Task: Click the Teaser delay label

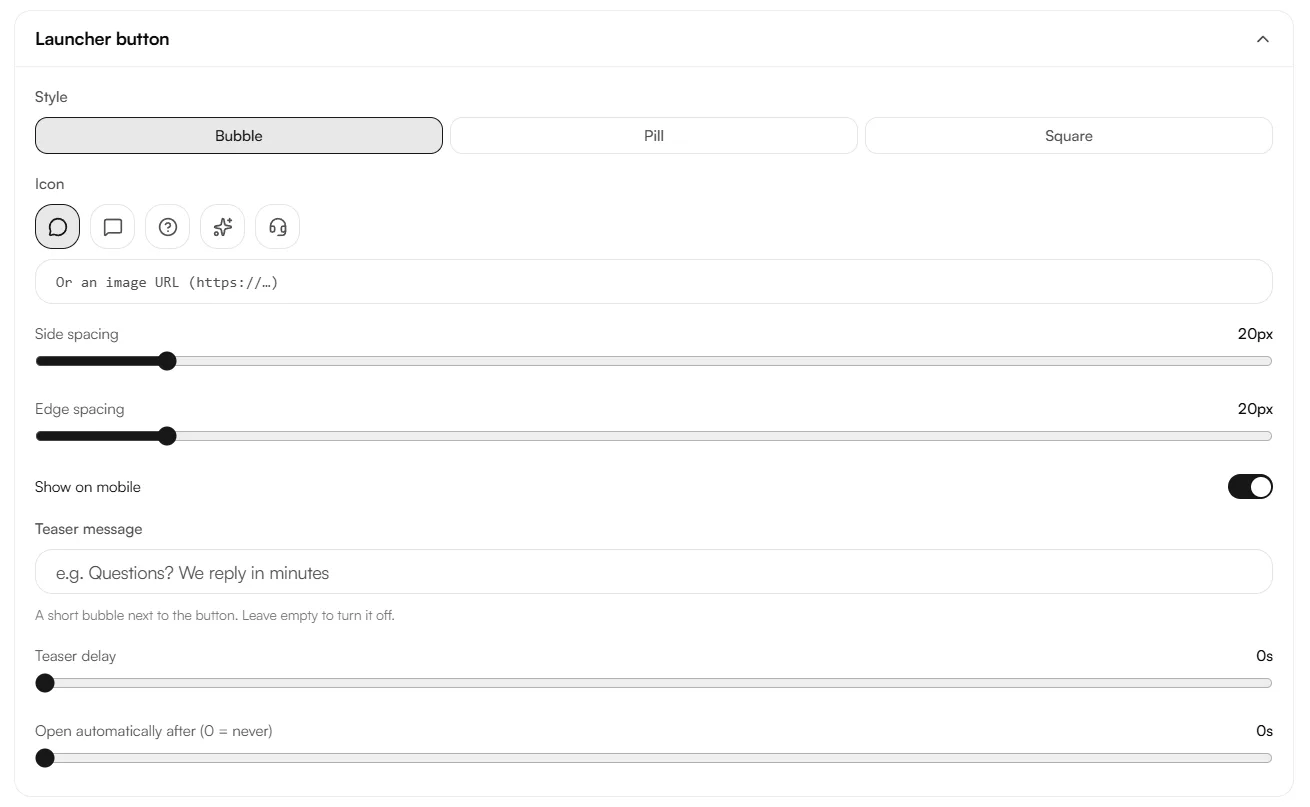Action: coord(75,656)
